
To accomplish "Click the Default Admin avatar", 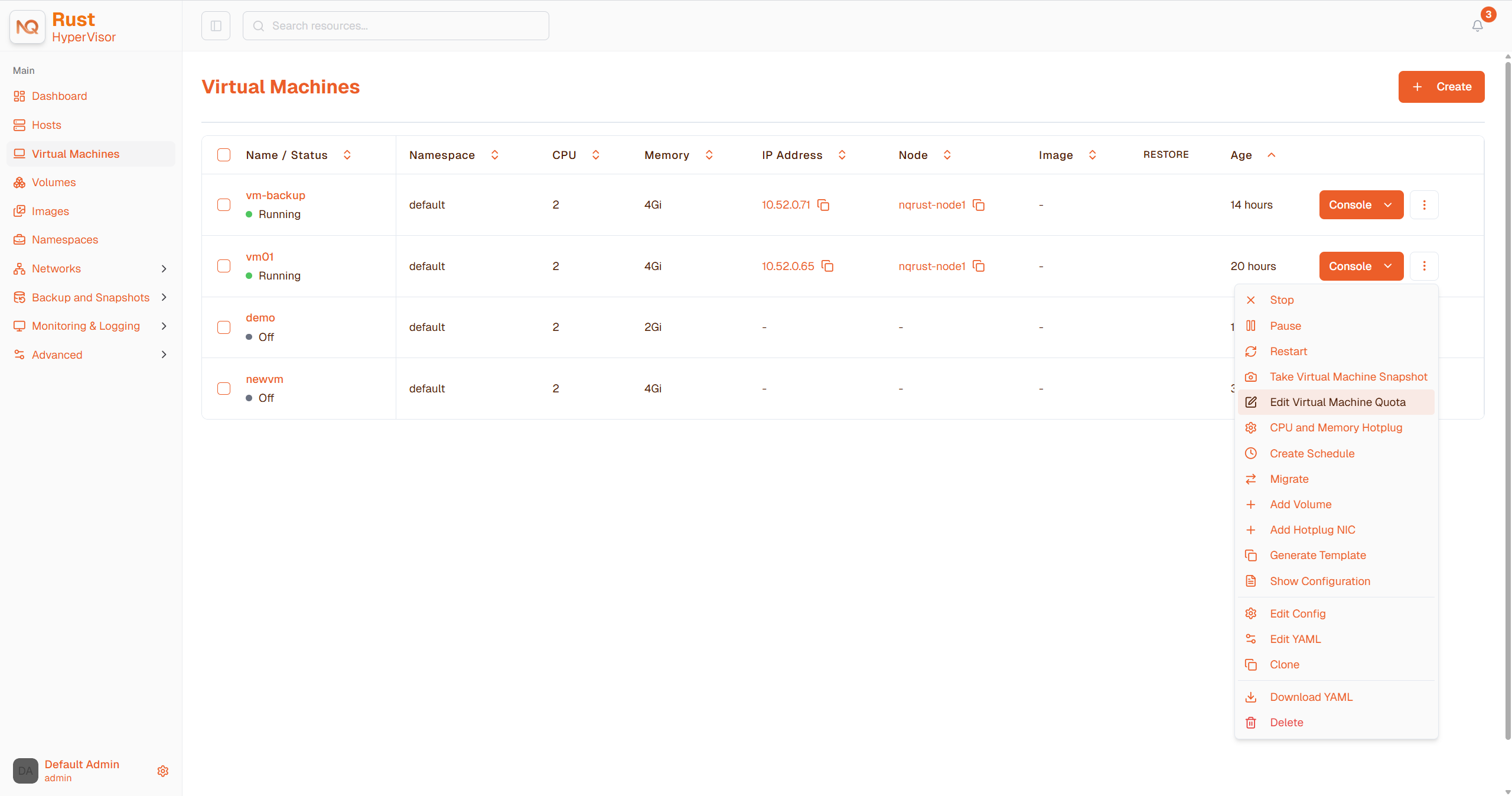I will [25, 771].
